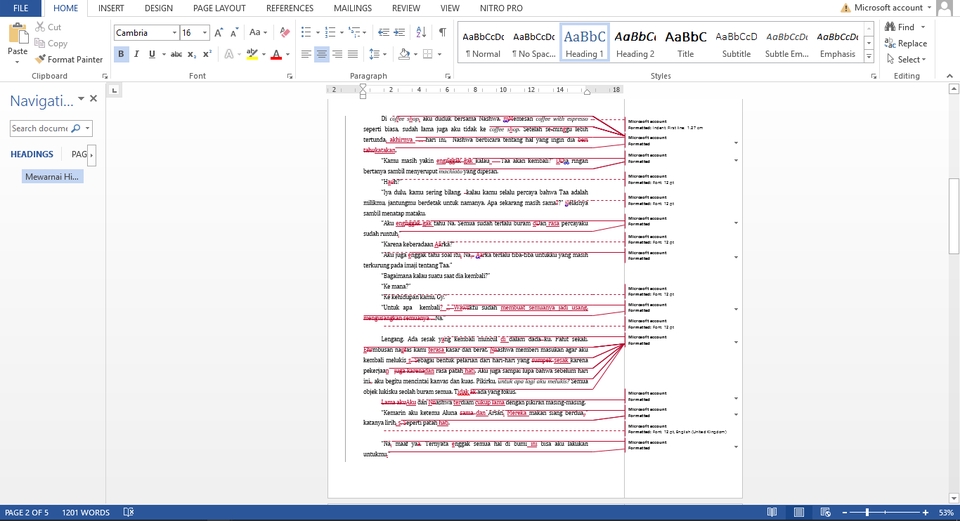Apply Heading 1 style
The width and height of the screenshot is (960, 521).
pyautogui.click(x=584, y=42)
